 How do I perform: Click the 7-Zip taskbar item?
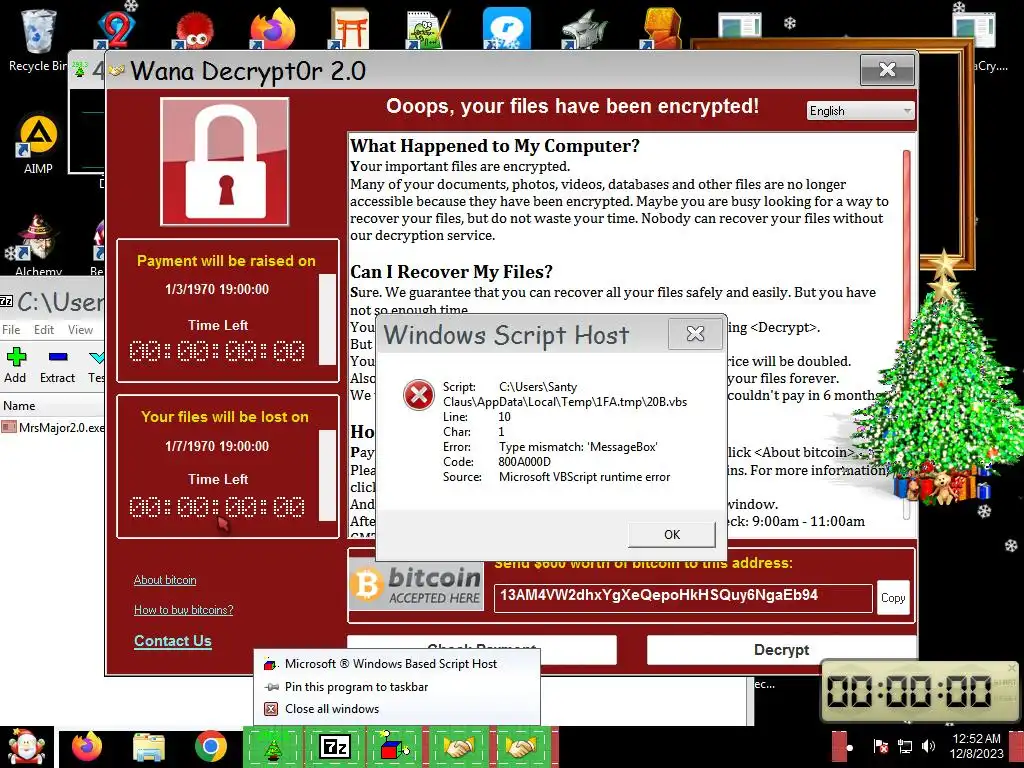(334, 747)
